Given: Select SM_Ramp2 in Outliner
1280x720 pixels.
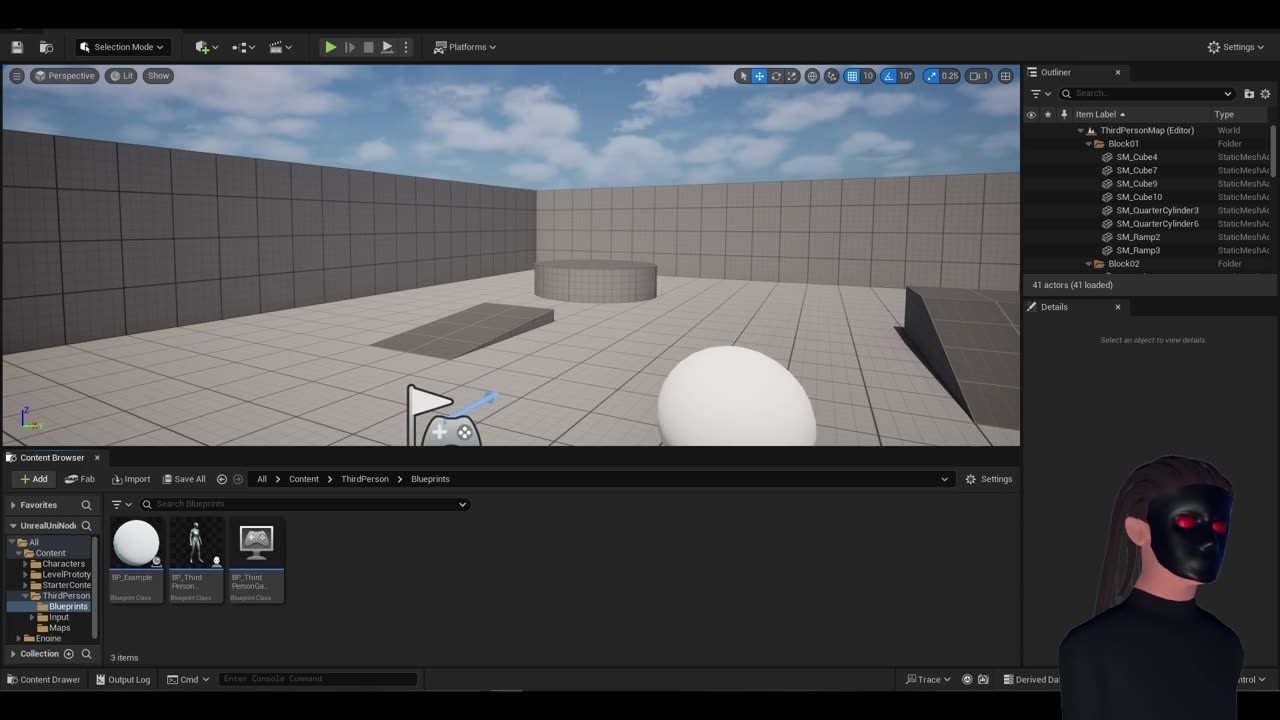Looking at the screenshot, I should tap(1138, 237).
